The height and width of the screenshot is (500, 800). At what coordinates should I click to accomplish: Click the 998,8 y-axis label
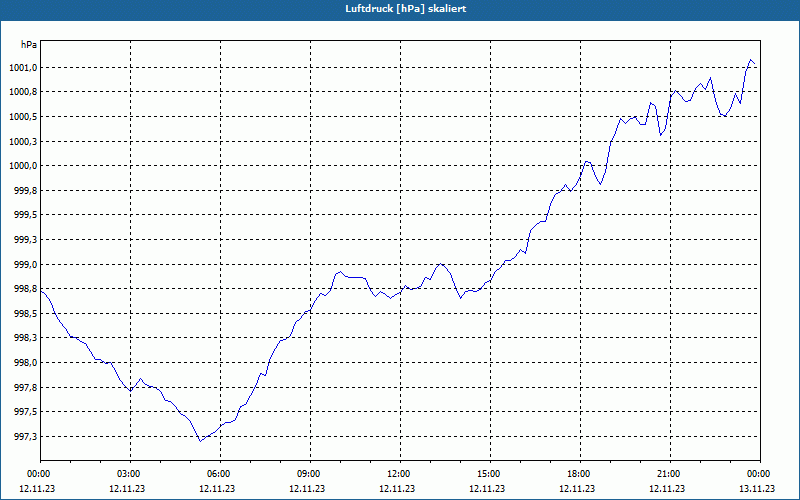(x=26, y=289)
